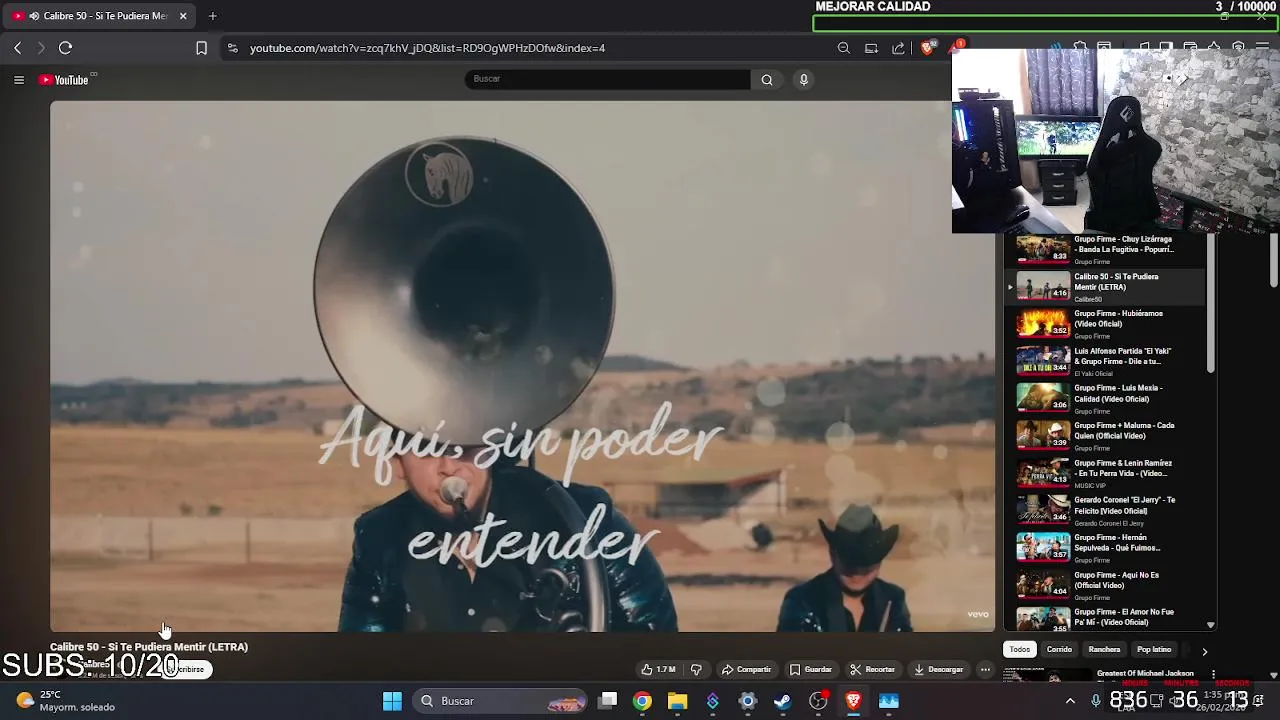This screenshot has height=720, width=1280.
Task: Go to the YouTube home logo
Action: [64, 80]
